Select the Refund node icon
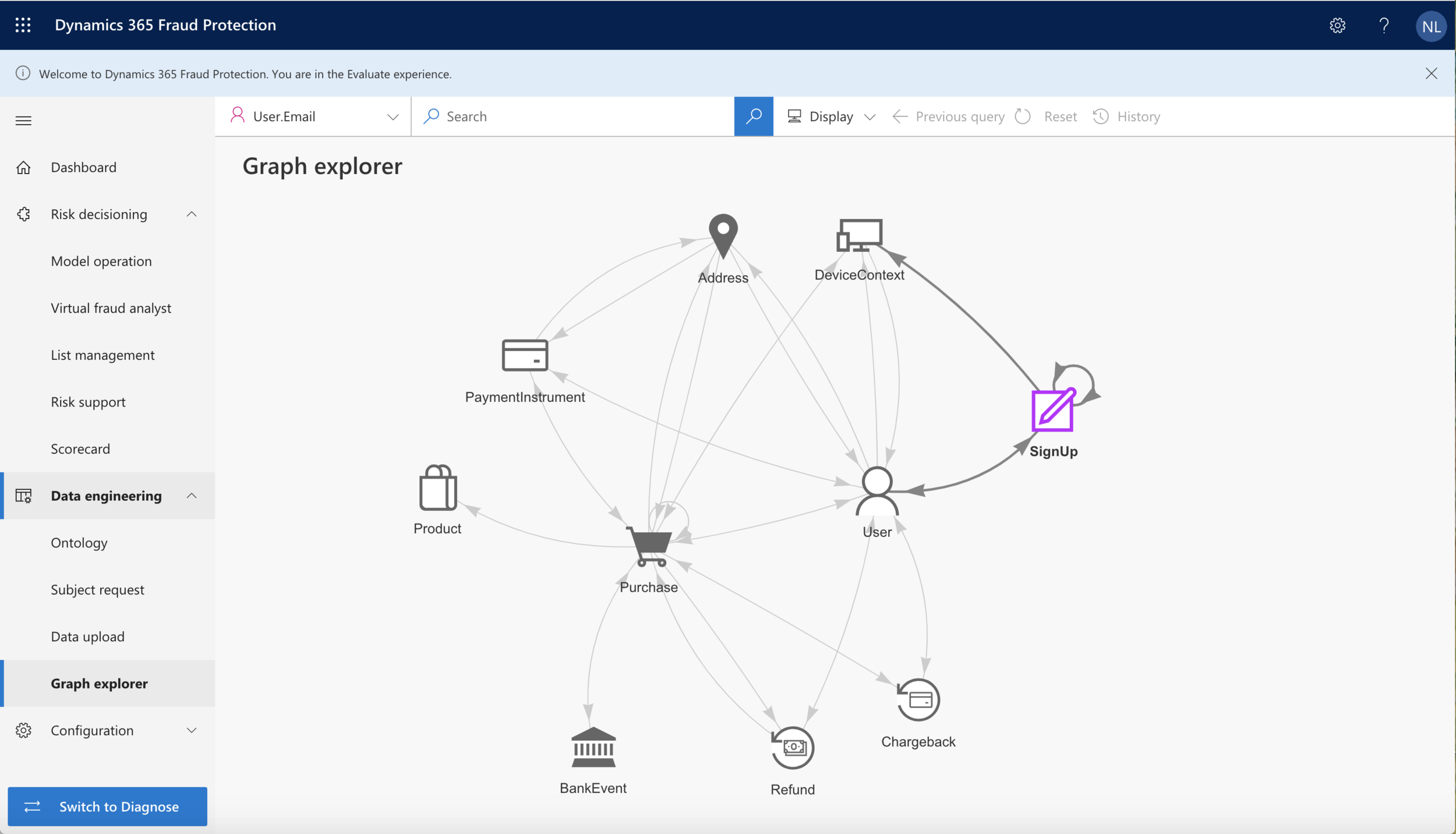 793,748
